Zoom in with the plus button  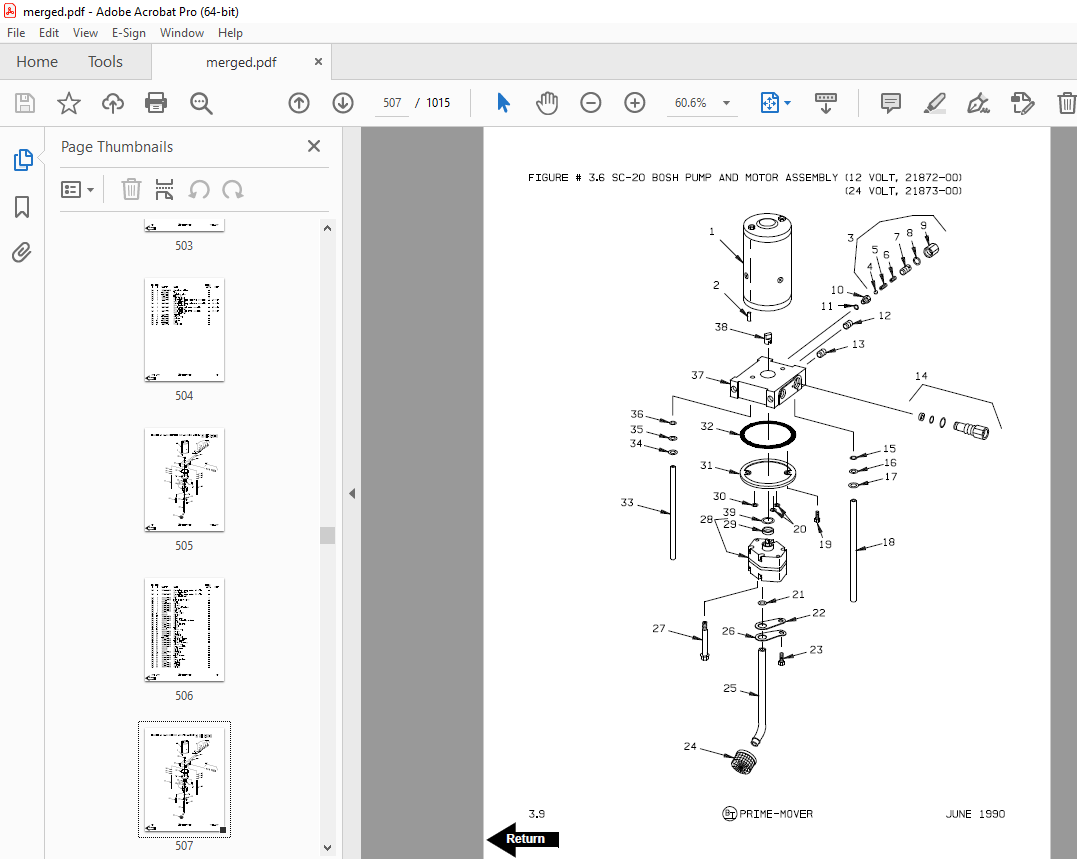pos(635,103)
